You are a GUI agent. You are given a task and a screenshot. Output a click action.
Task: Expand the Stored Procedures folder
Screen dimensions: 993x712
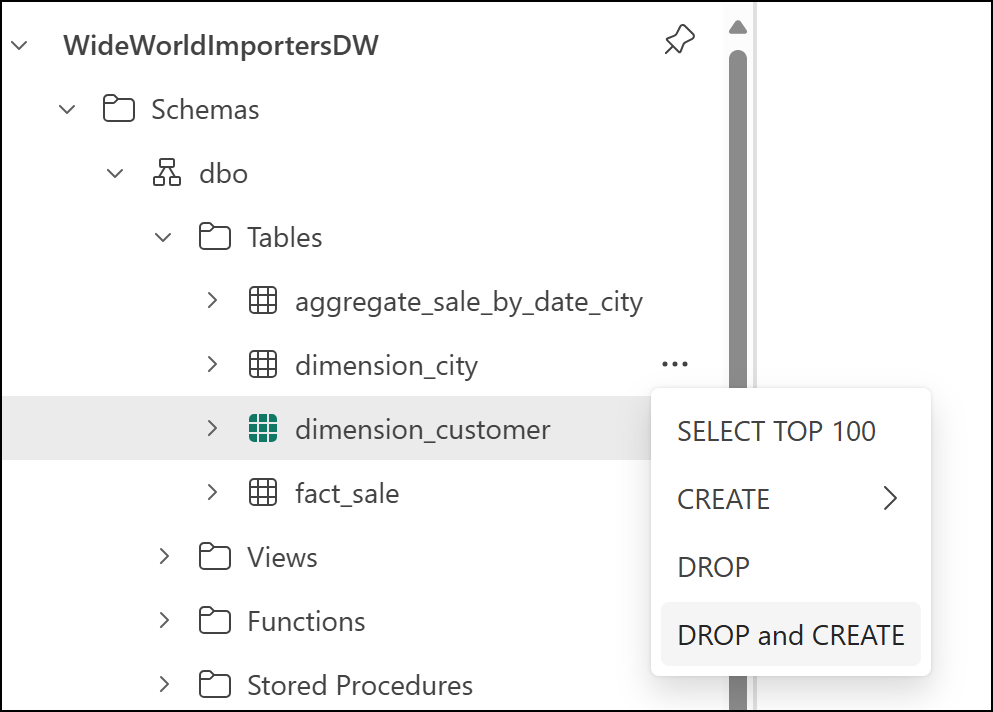pos(165,685)
